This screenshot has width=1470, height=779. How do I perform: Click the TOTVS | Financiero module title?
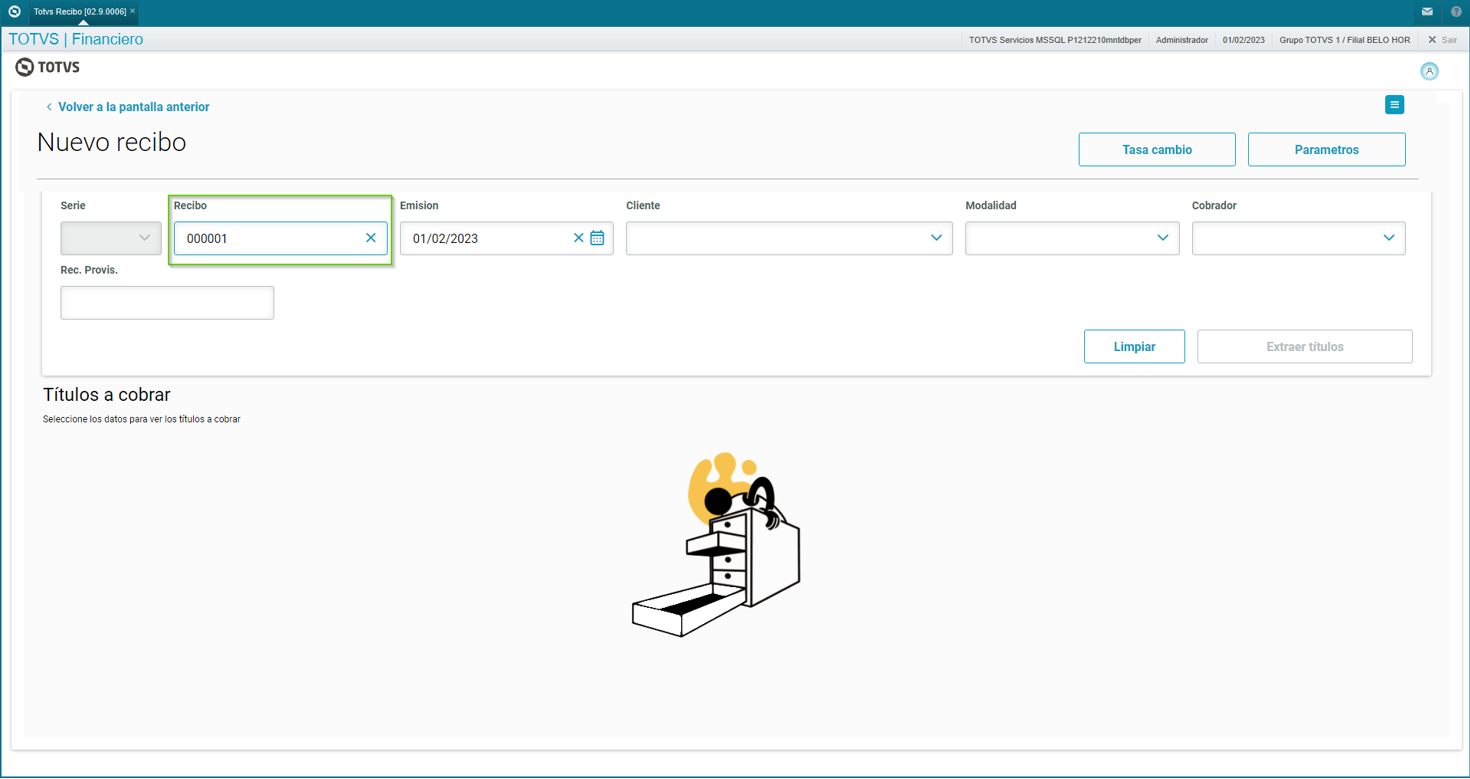[76, 39]
